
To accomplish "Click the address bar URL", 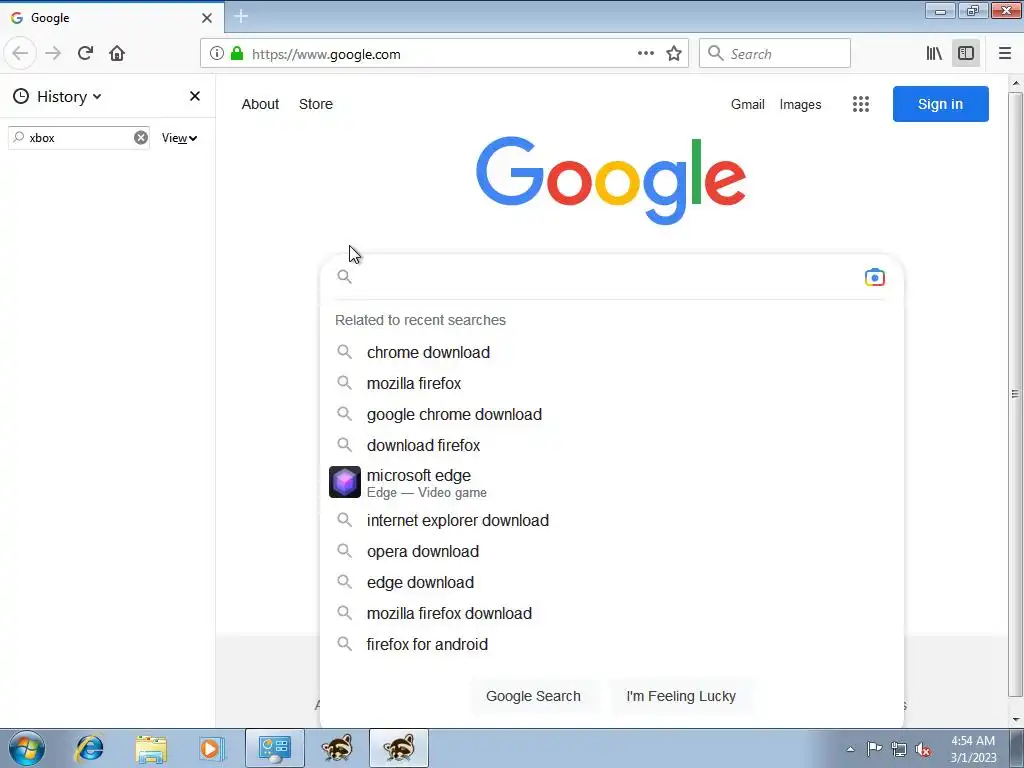I will (326, 54).
